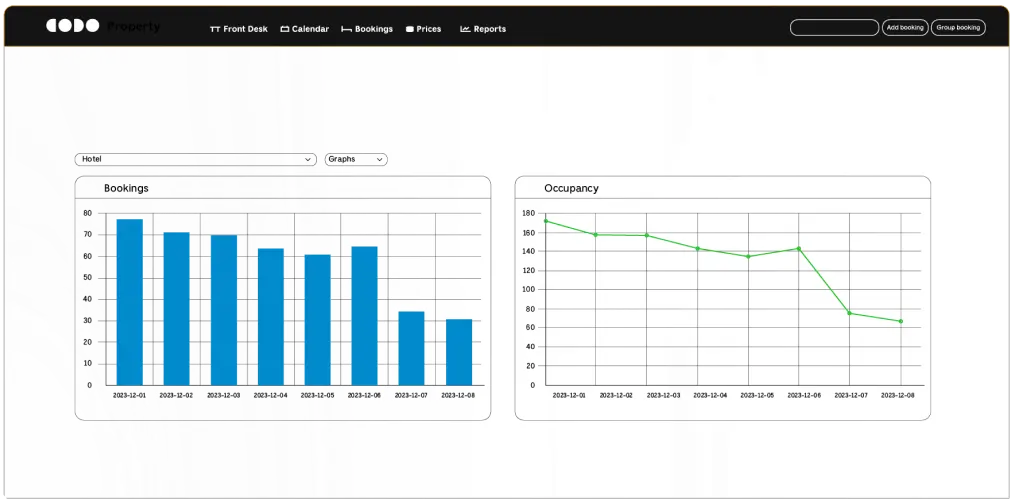Click the 2023-12-08 Occupancy data point

(x=900, y=321)
